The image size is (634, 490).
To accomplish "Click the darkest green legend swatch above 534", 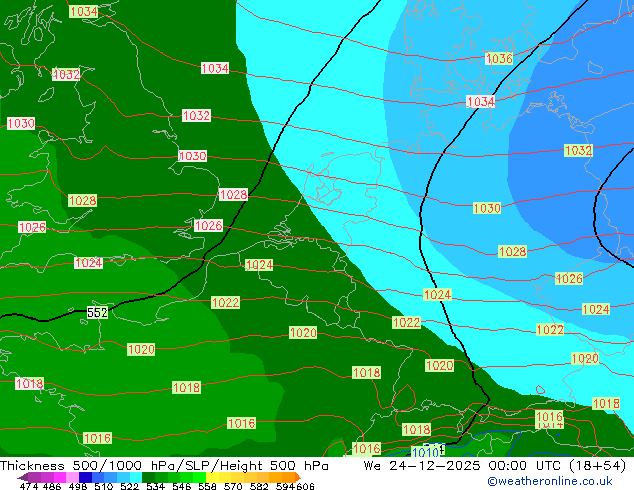I will 148,477.
